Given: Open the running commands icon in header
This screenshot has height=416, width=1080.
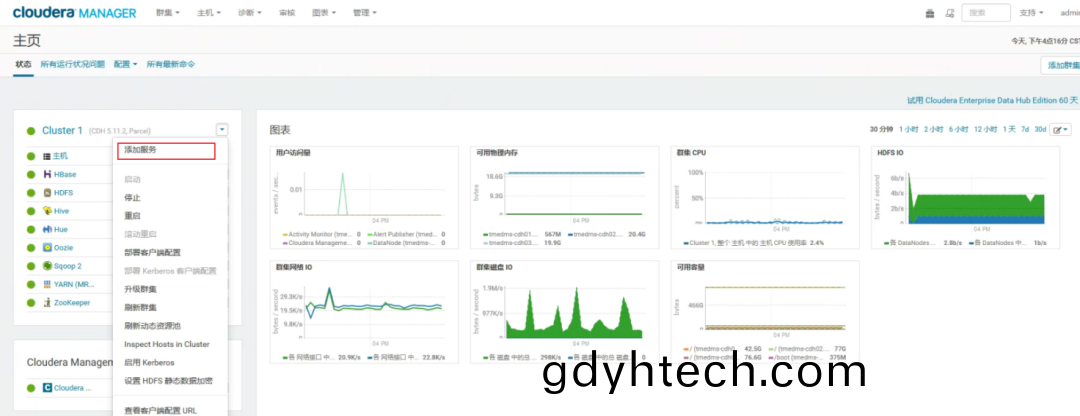Looking at the screenshot, I should pos(950,13).
